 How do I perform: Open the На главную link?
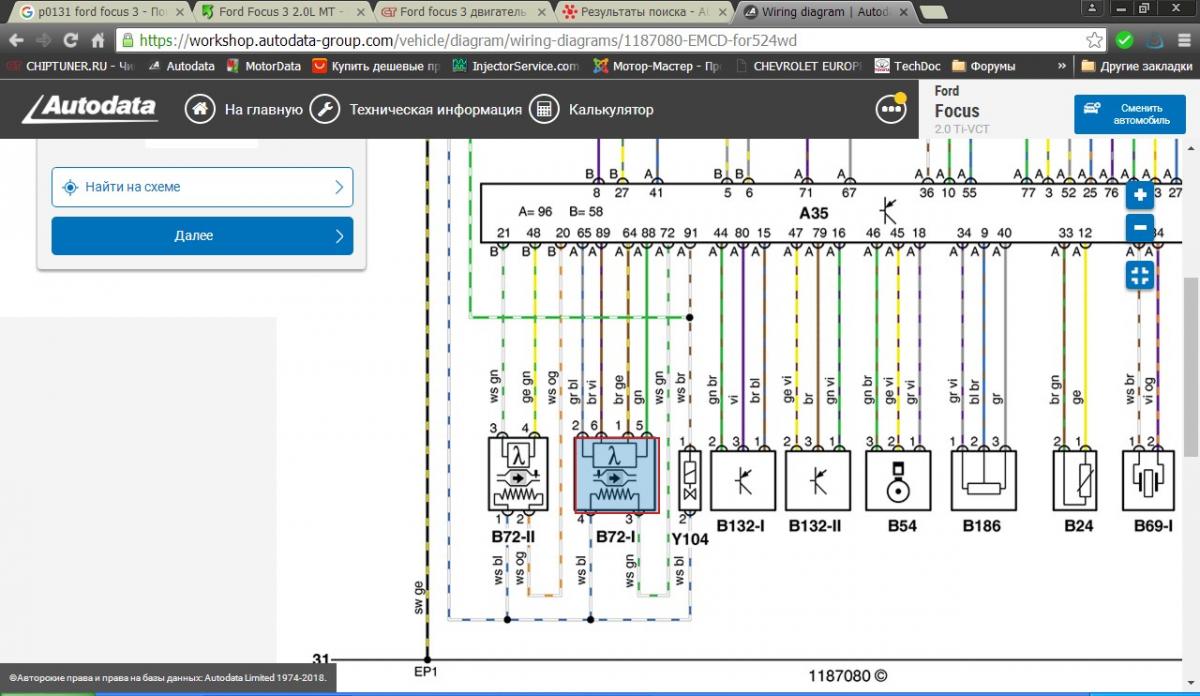coord(263,110)
